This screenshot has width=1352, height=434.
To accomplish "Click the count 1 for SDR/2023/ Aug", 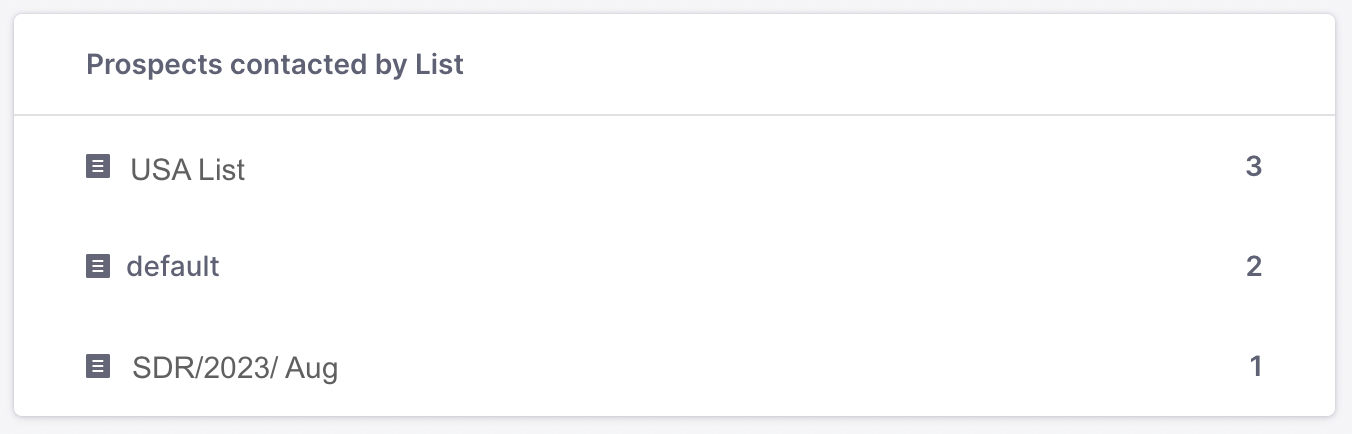I will [x=1255, y=367].
